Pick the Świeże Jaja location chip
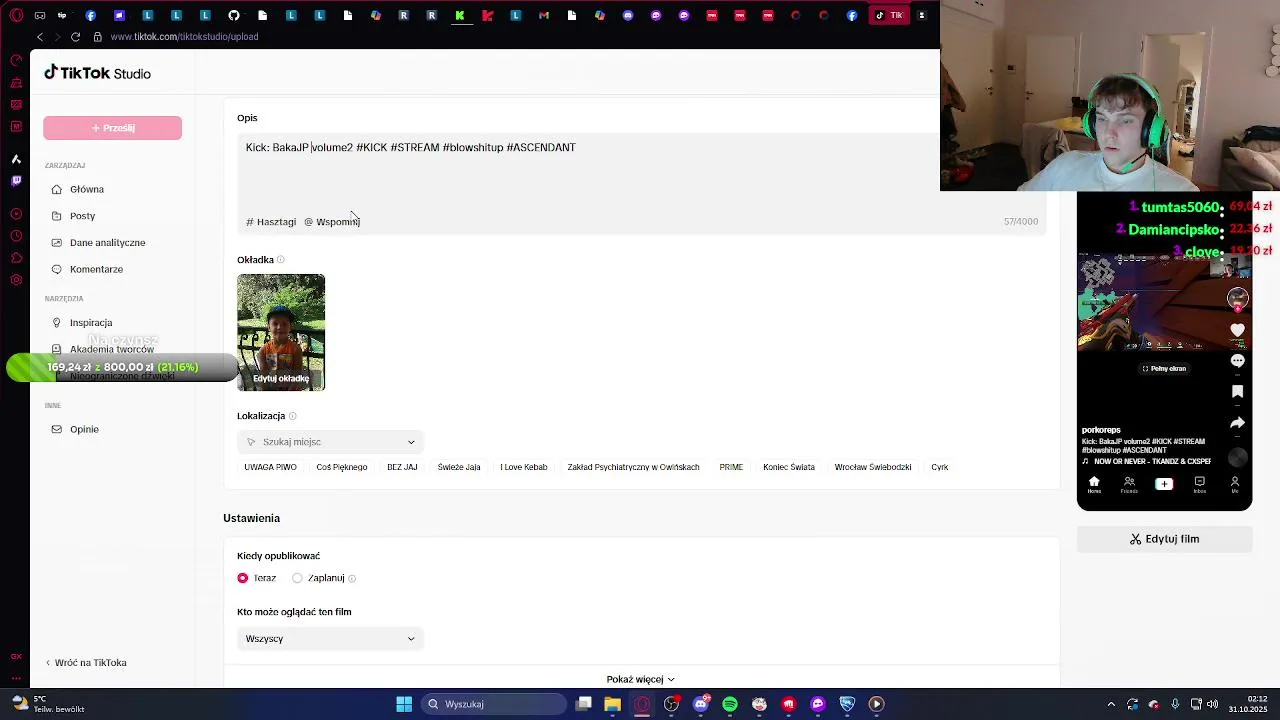The width and height of the screenshot is (1280, 720). 459,467
